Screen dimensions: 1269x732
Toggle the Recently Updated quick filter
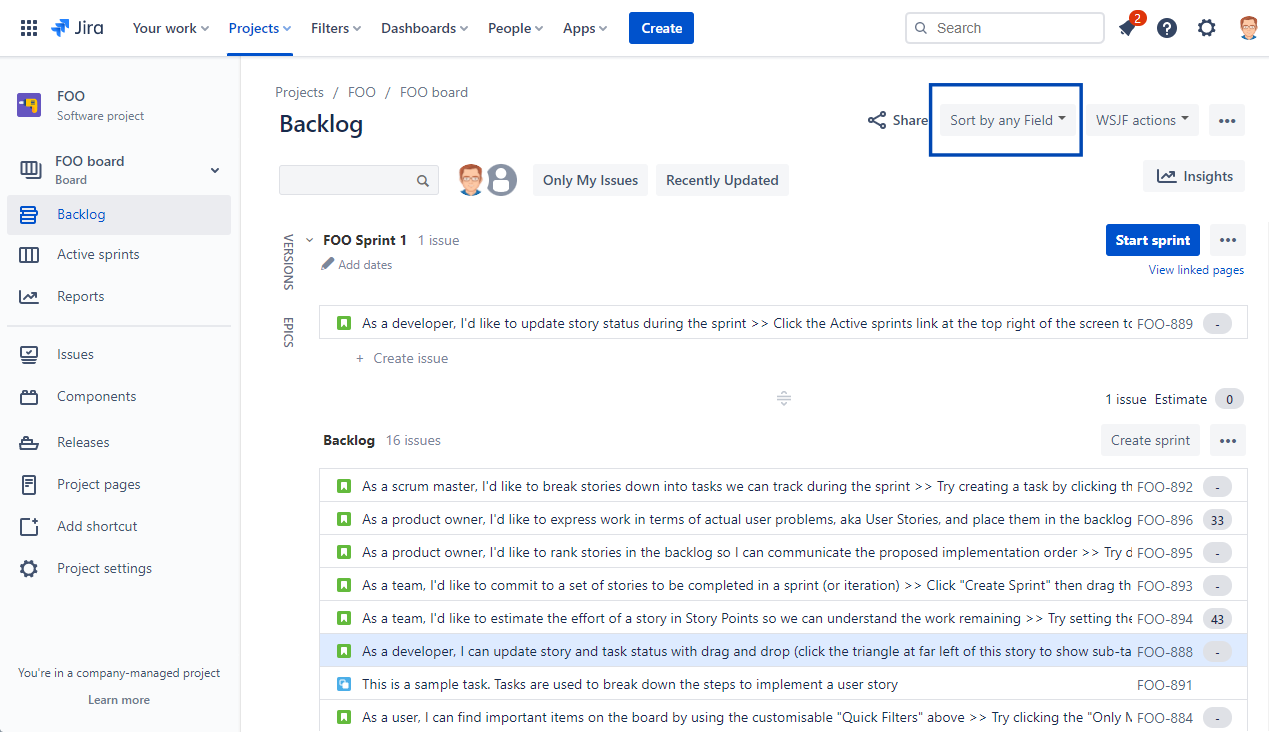pyautogui.click(x=722, y=180)
